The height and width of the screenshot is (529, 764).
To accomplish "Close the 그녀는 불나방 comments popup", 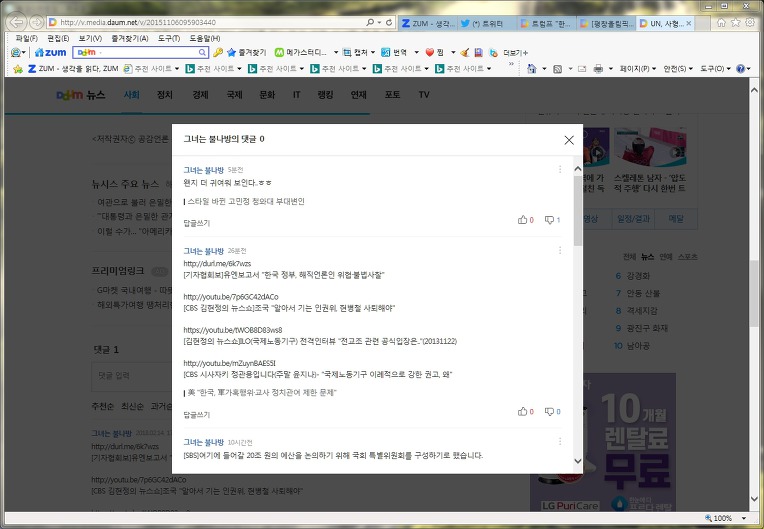I will [x=569, y=140].
